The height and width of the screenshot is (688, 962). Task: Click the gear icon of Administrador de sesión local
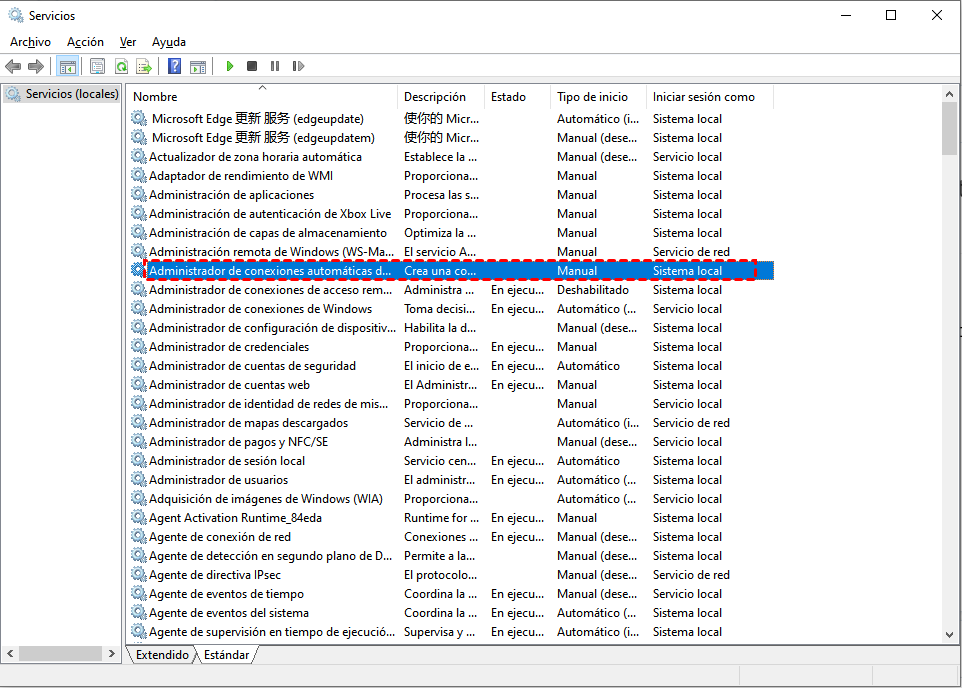[x=139, y=460]
